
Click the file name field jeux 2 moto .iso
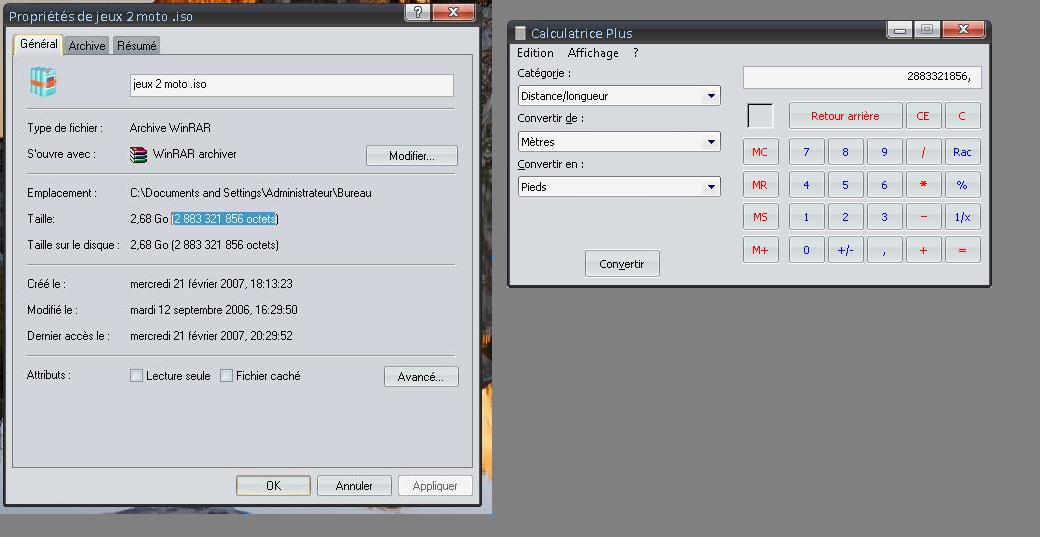pos(292,85)
